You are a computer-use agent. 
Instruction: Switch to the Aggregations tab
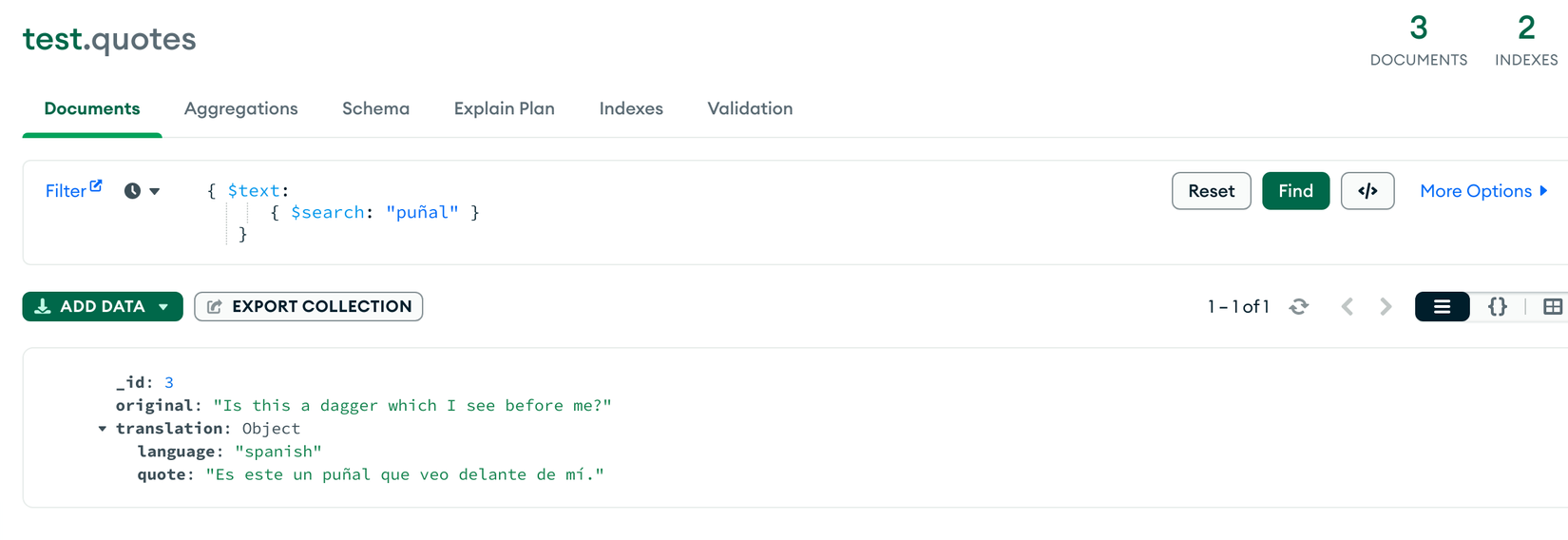point(241,108)
